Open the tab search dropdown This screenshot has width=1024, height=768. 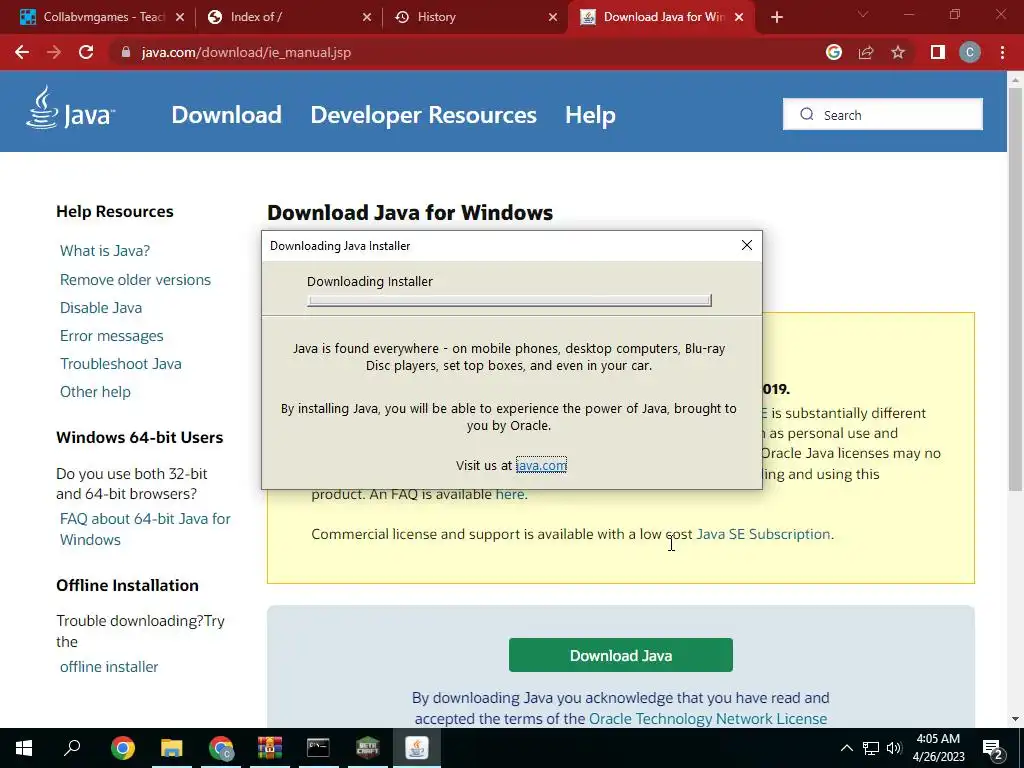pyautogui.click(x=863, y=14)
